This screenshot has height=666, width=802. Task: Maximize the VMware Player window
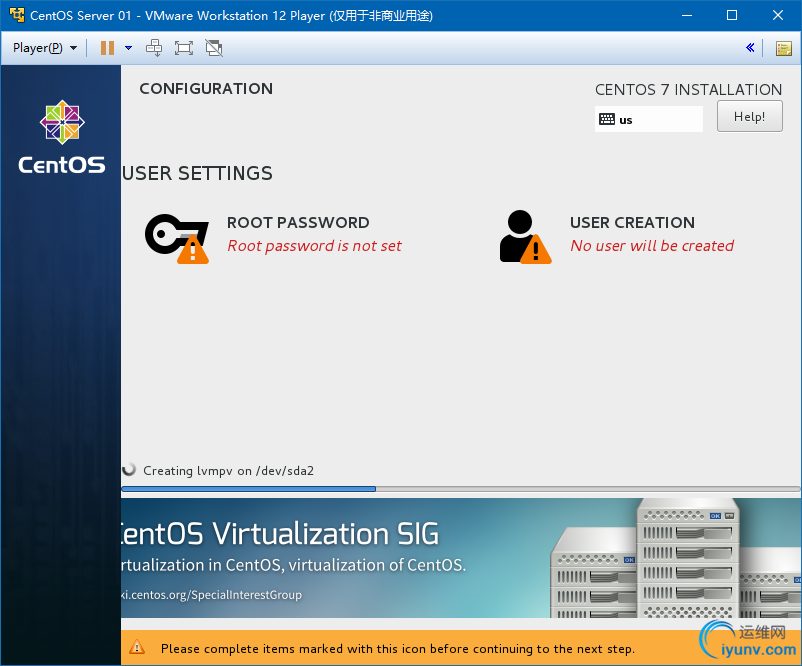[x=732, y=15]
